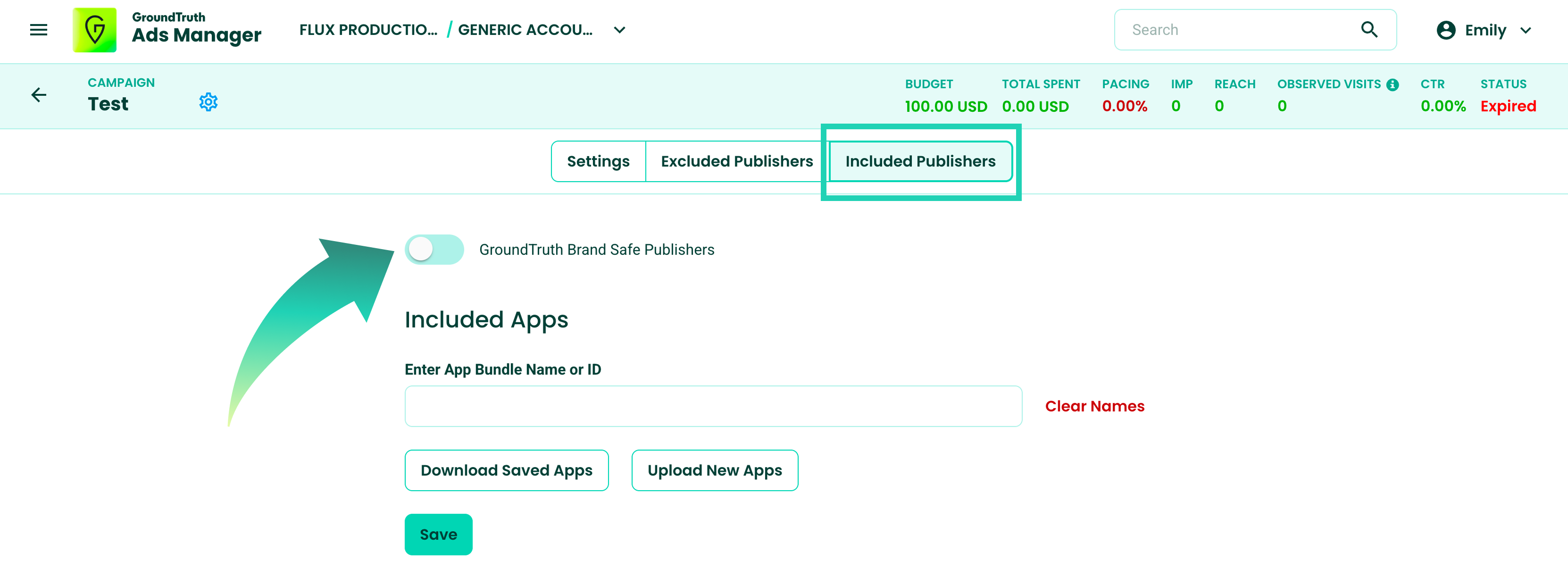This screenshot has width=1568, height=569.
Task: Click the CTR 0.00% value
Action: (1443, 107)
